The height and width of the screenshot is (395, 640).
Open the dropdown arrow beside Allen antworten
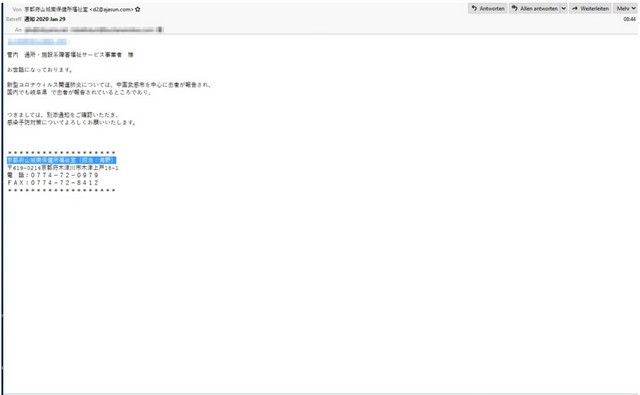tap(564, 9)
